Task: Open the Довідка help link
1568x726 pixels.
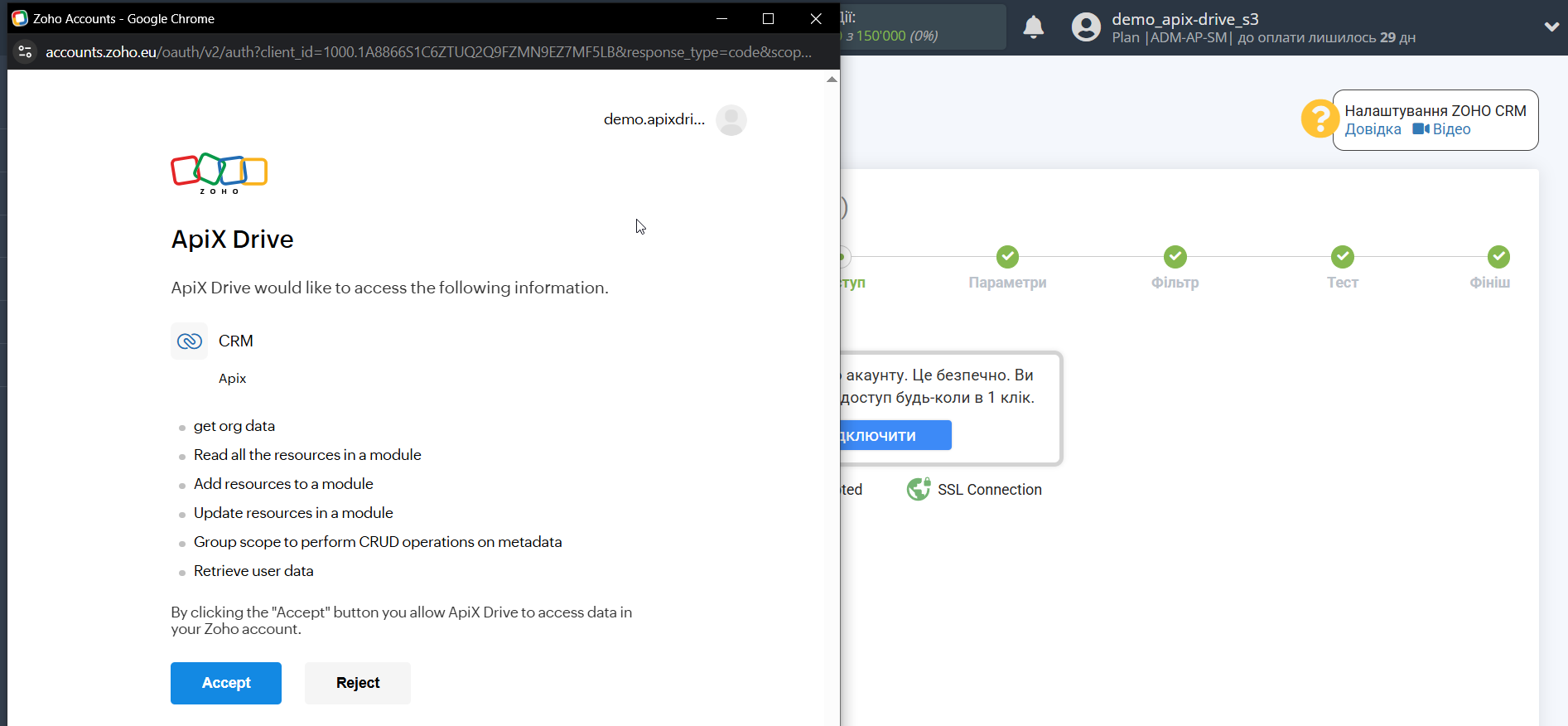Action: [1373, 129]
